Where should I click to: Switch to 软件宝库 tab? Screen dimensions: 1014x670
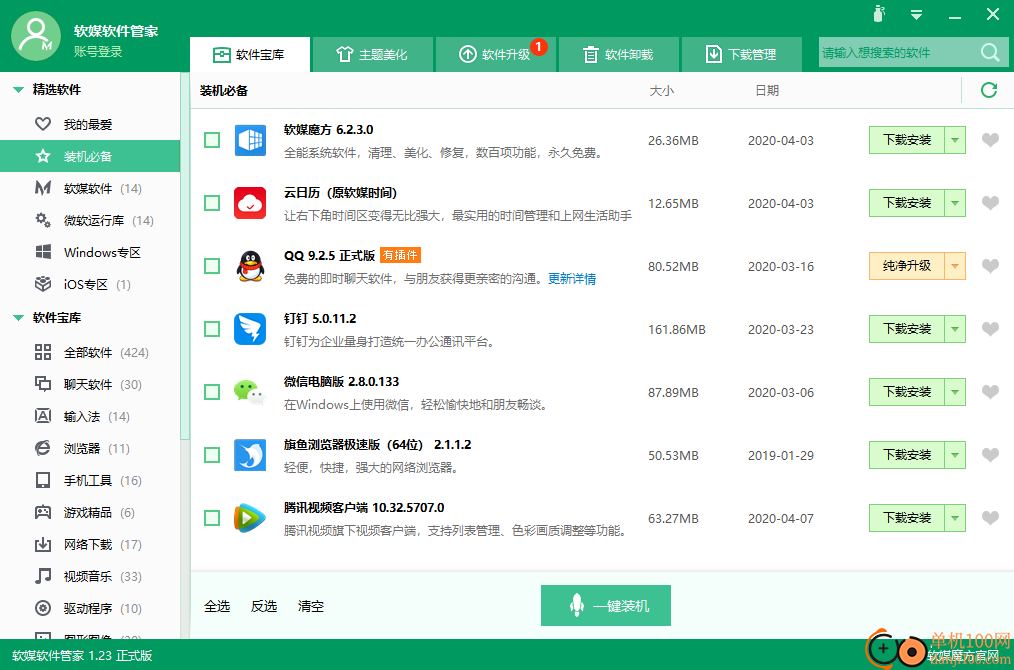pyautogui.click(x=250, y=54)
